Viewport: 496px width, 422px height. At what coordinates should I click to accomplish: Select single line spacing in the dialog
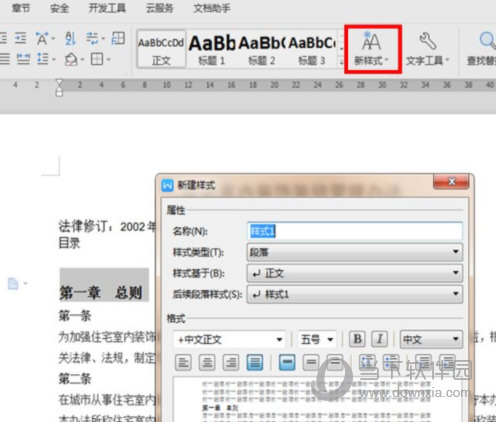(x=287, y=362)
